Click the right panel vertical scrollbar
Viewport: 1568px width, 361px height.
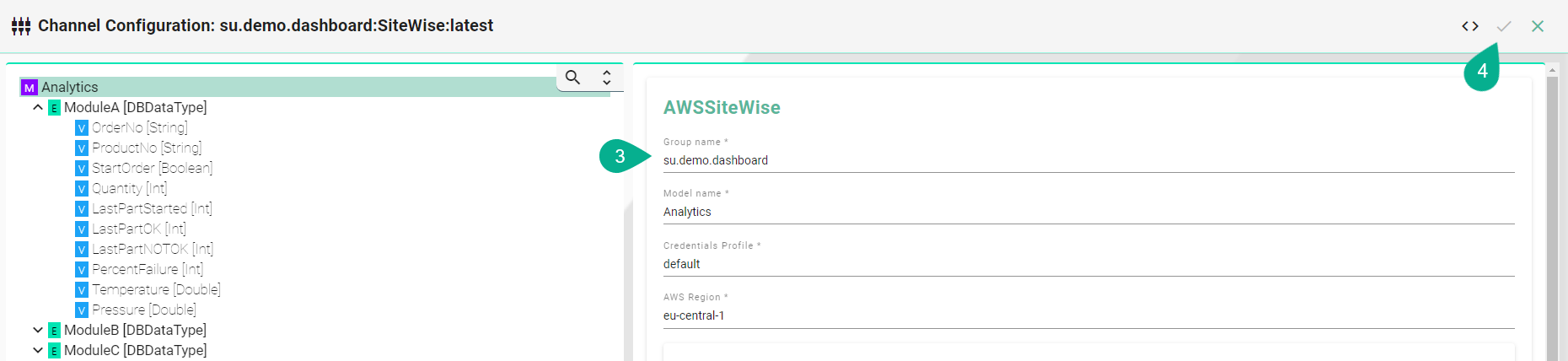point(1552,219)
